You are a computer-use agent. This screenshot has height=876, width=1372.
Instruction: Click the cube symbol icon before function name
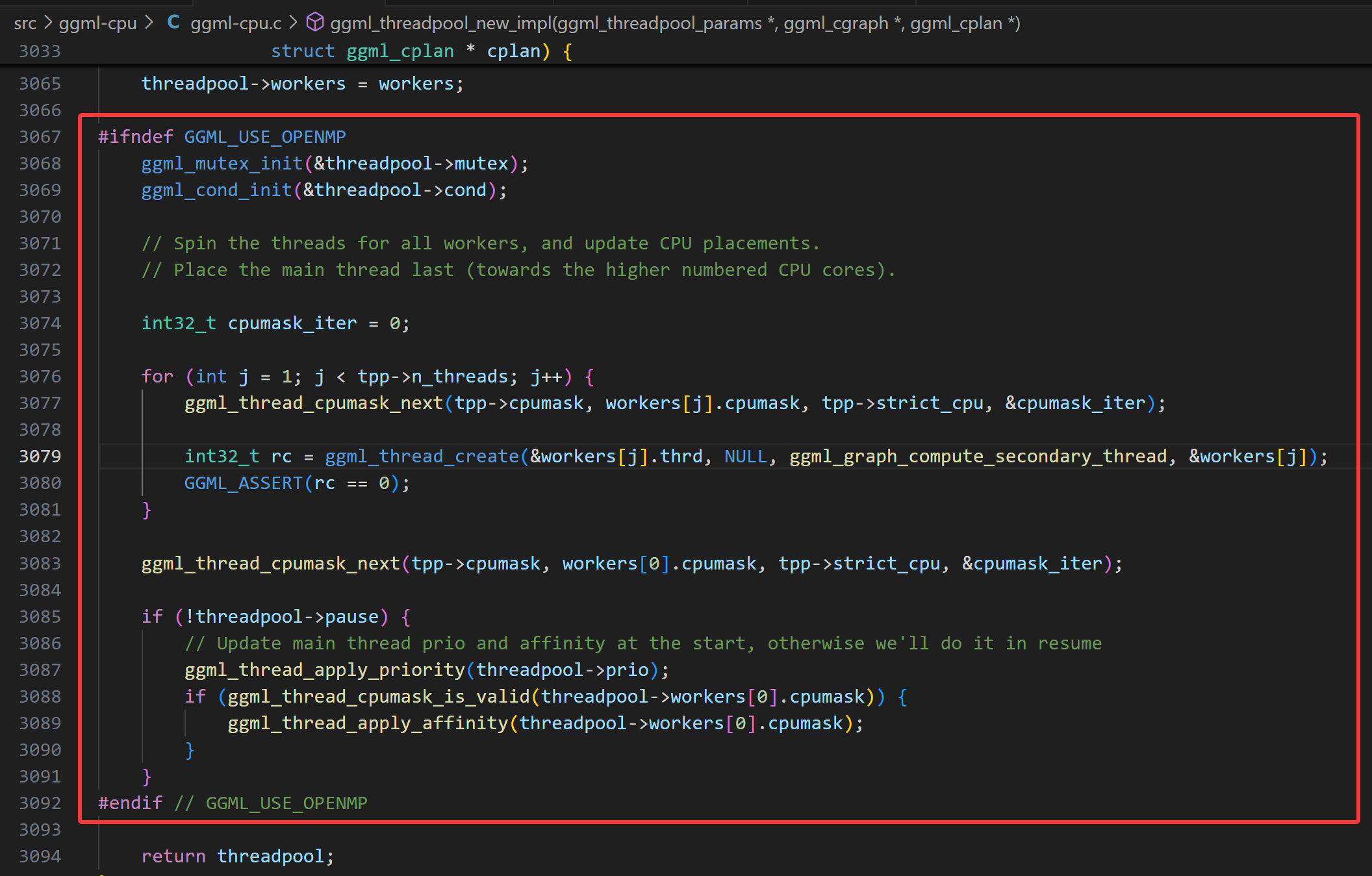tap(315, 23)
